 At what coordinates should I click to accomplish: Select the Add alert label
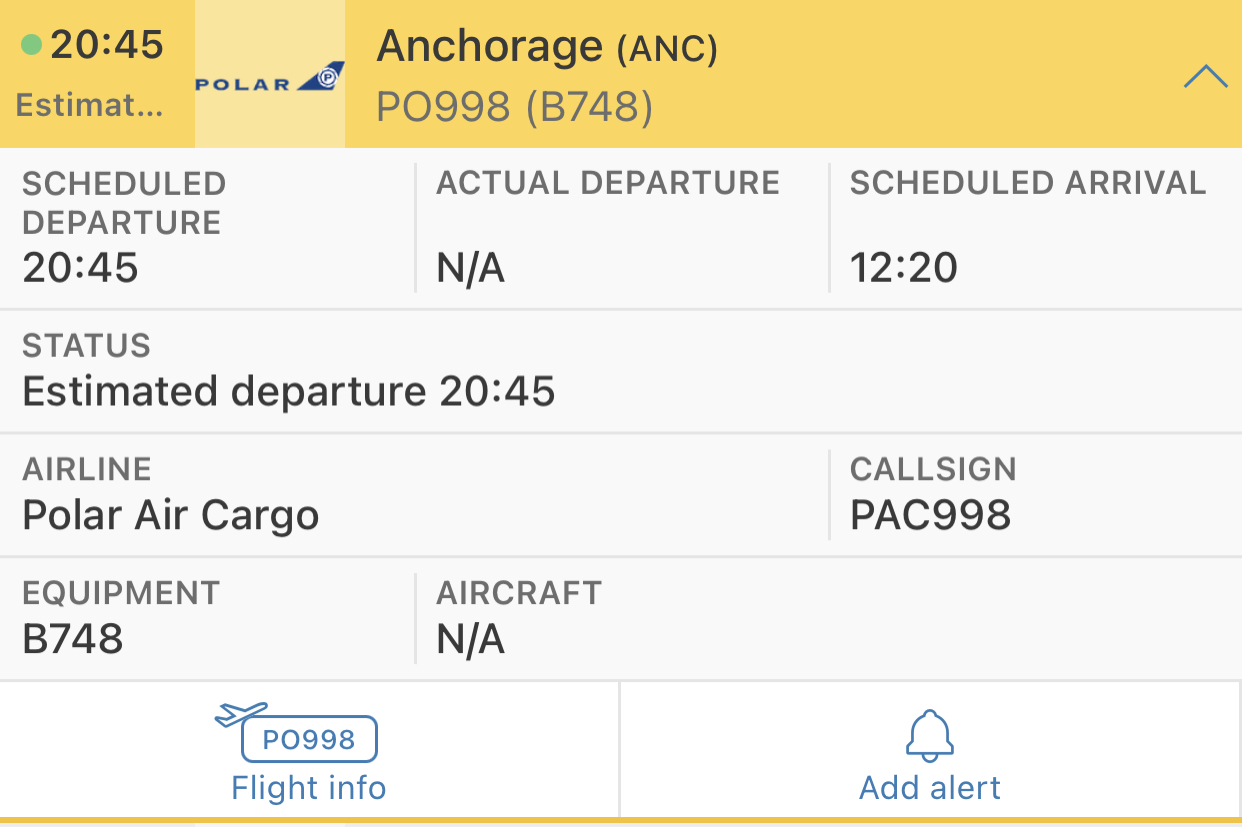click(930, 788)
